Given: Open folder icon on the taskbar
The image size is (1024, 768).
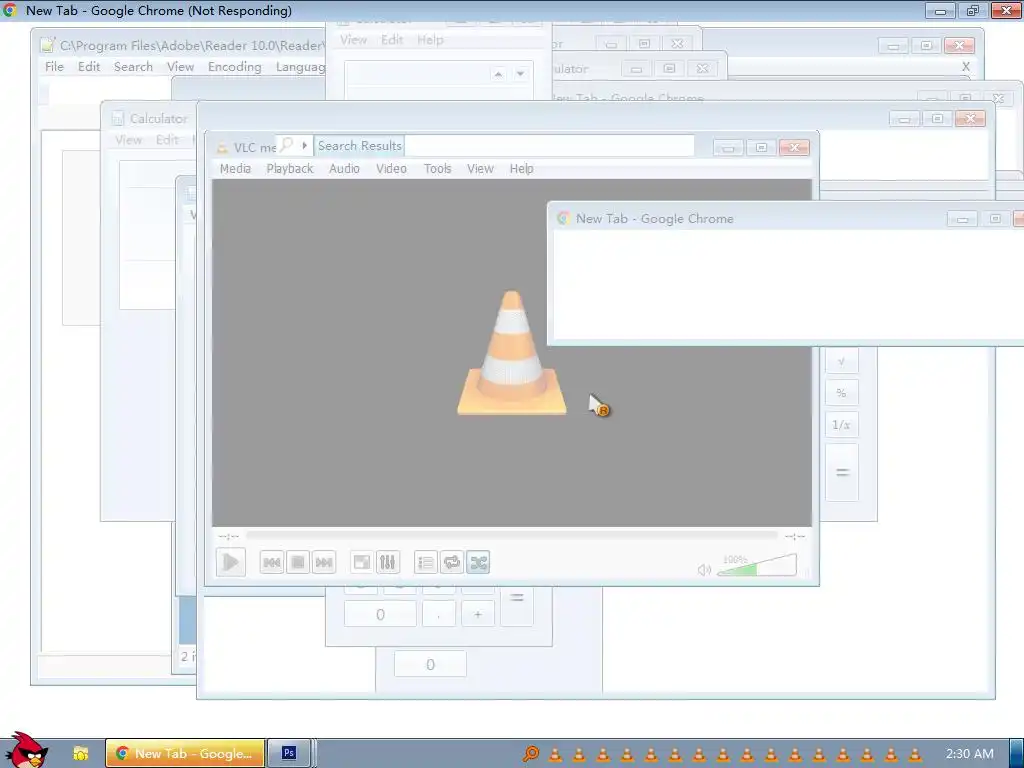Looking at the screenshot, I should [80, 753].
